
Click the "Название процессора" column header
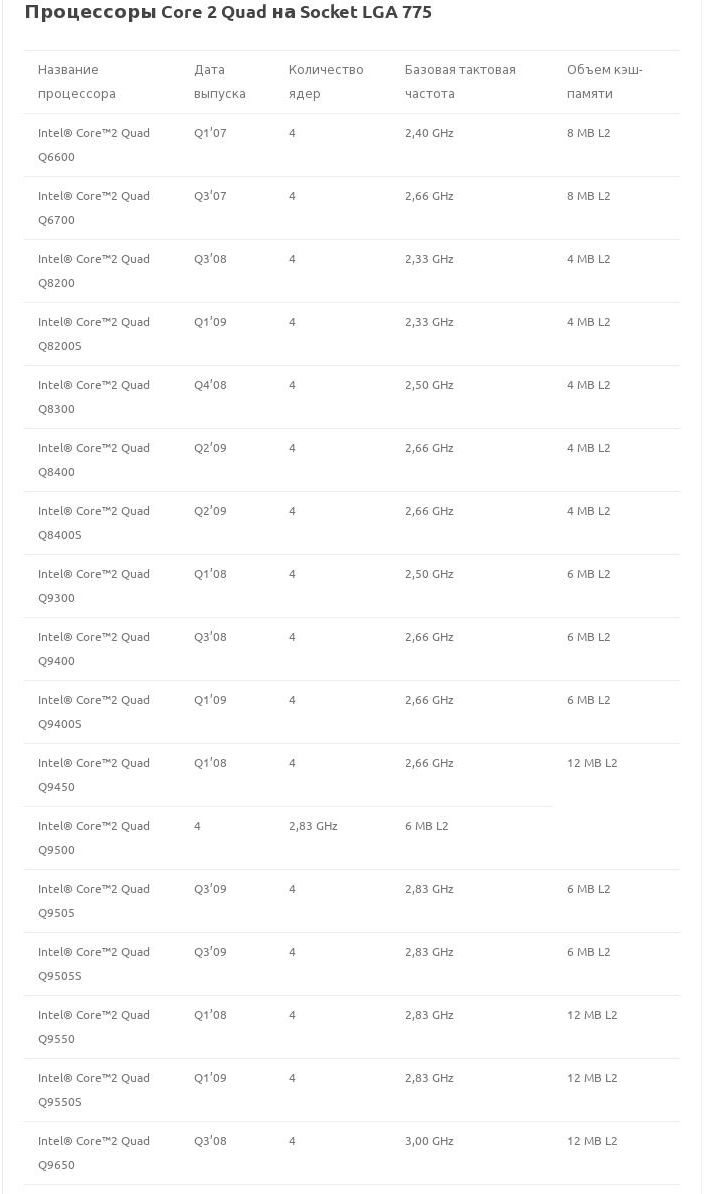click(x=77, y=82)
